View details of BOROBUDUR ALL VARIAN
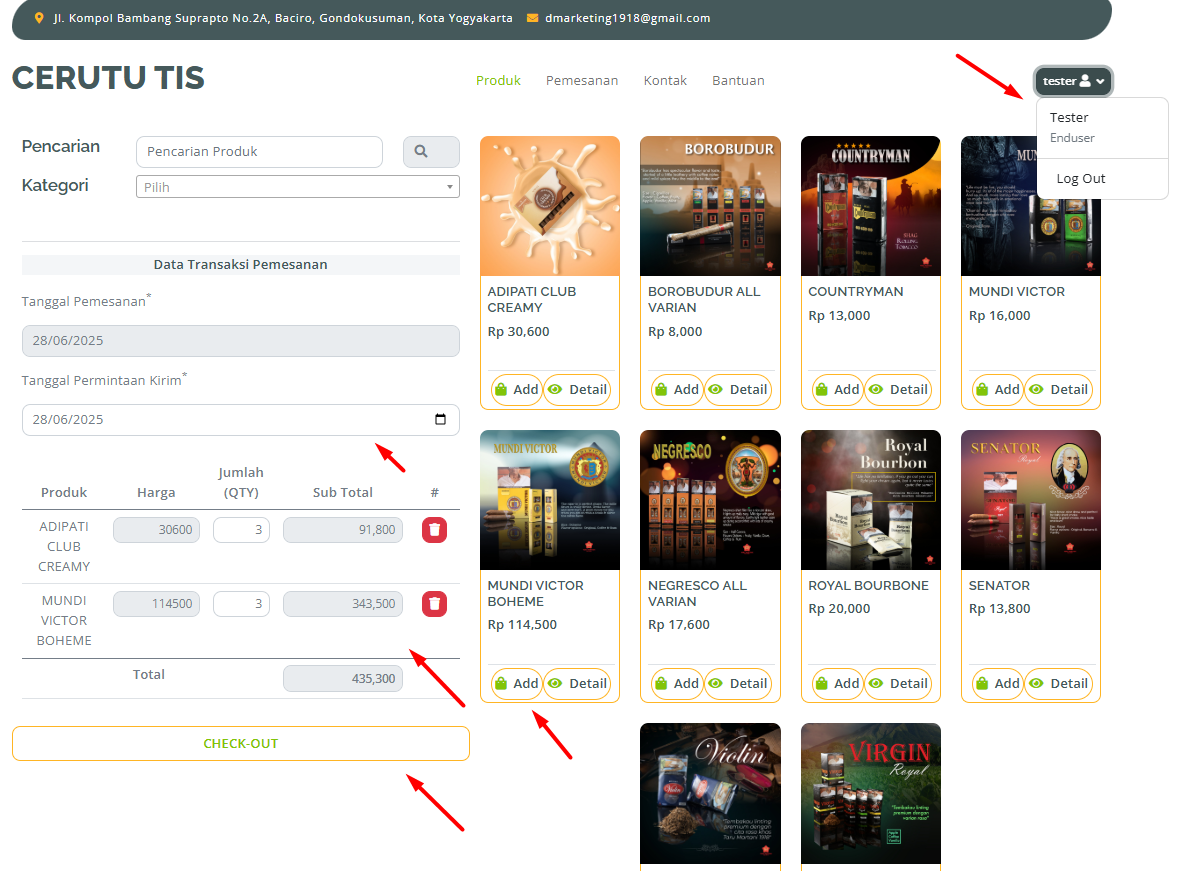This screenshot has width=1184, height=871. (x=737, y=390)
